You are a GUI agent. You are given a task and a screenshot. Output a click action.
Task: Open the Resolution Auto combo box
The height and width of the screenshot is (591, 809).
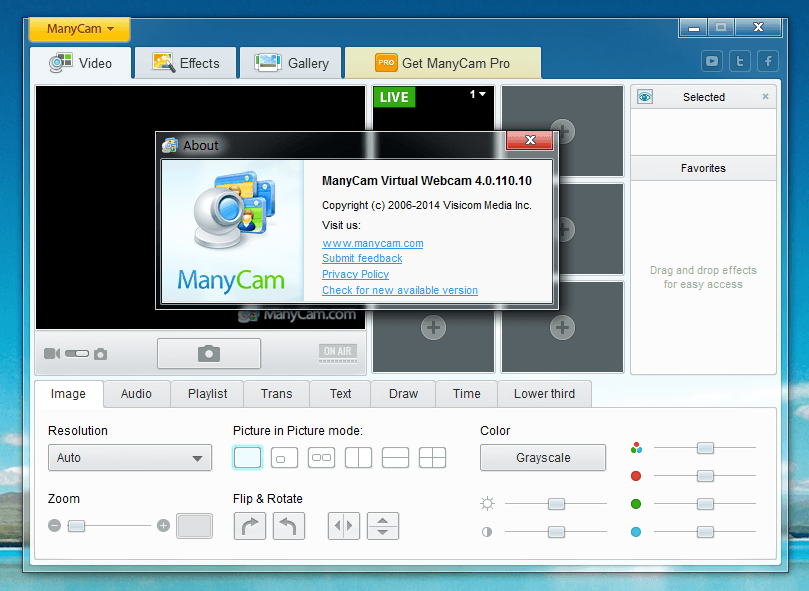click(x=130, y=457)
